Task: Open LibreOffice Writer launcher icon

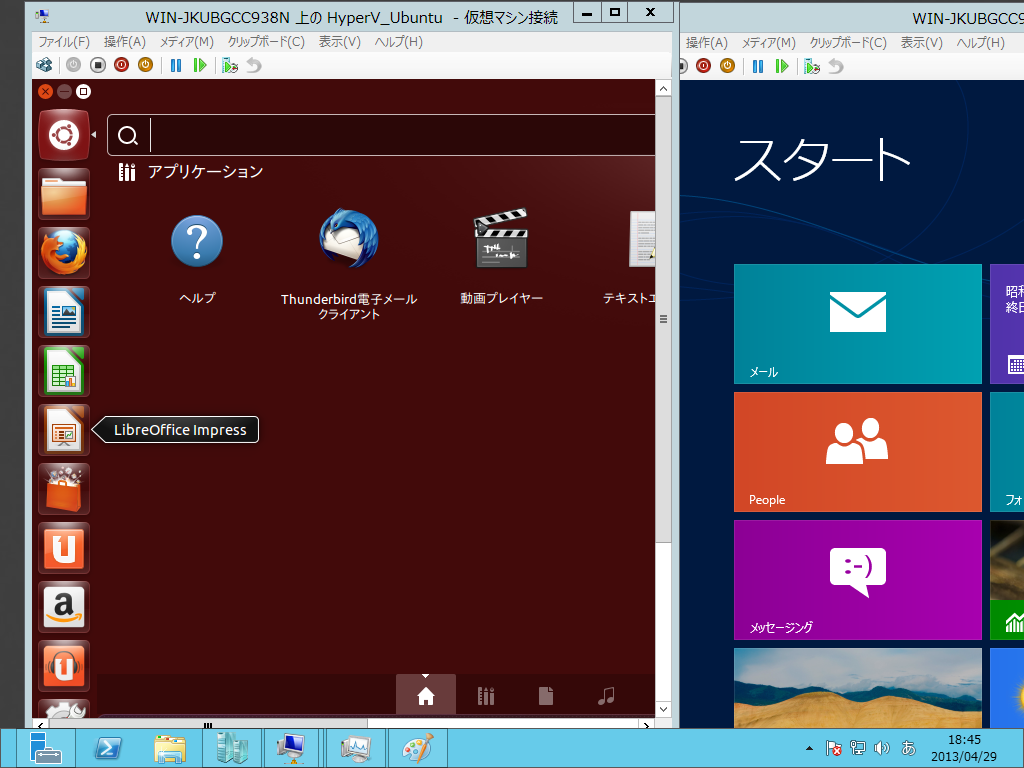Action: pos(64,312)
